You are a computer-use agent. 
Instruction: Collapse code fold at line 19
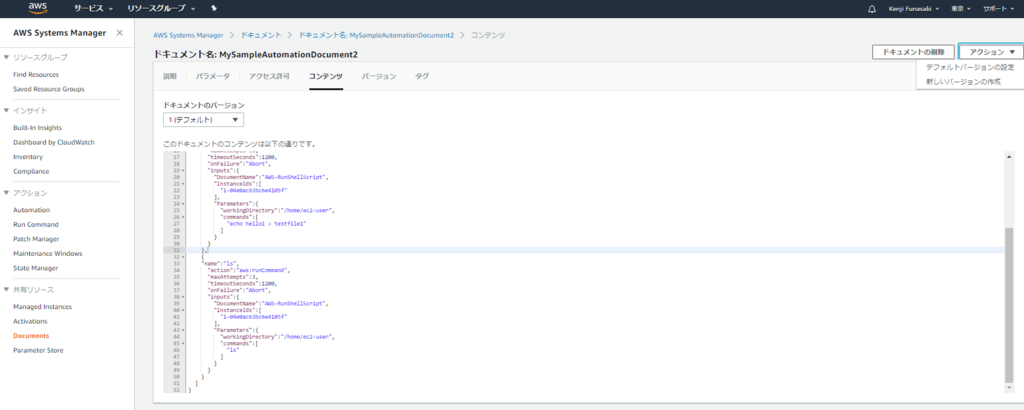(x=182, y=170)
